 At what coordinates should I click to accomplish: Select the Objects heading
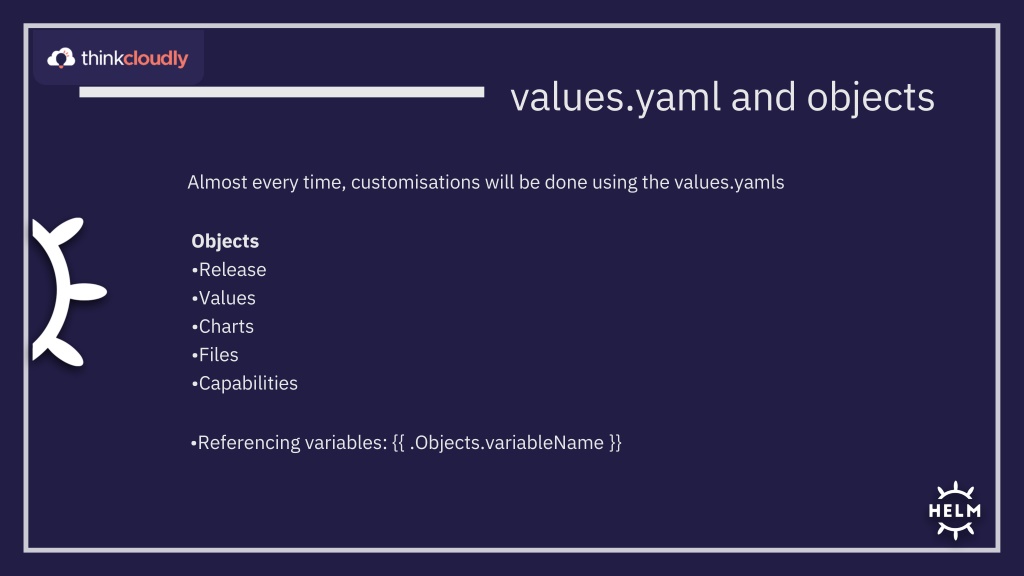(225, 241)
